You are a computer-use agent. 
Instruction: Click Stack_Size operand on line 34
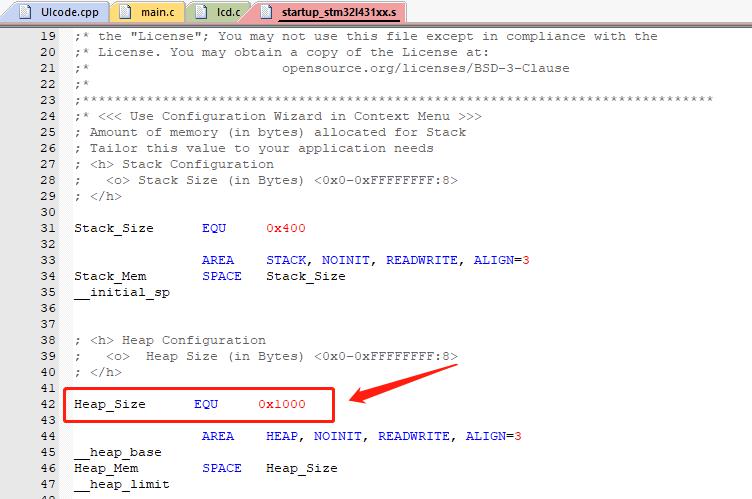306,276
